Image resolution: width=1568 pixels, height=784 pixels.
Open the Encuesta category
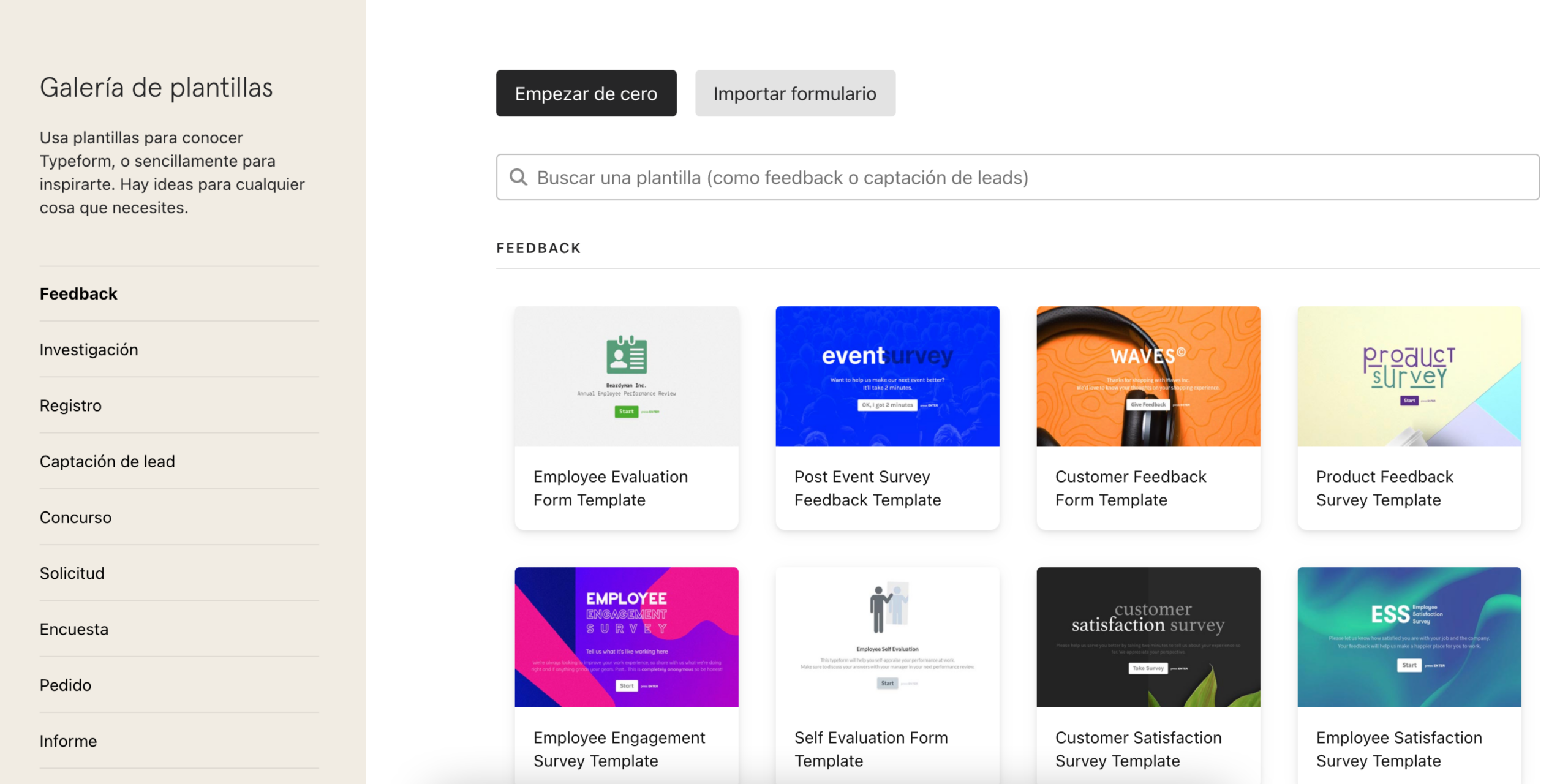click(73, 628)
